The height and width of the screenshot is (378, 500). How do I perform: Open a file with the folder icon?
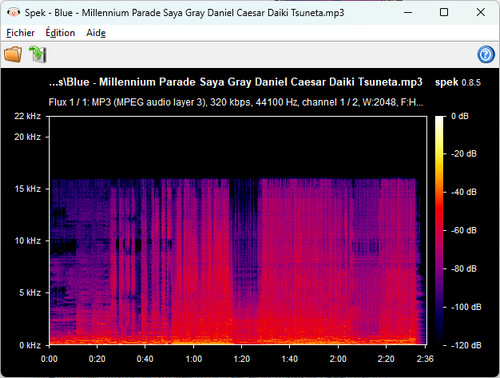pyautogui.click(x=13, y=54)
